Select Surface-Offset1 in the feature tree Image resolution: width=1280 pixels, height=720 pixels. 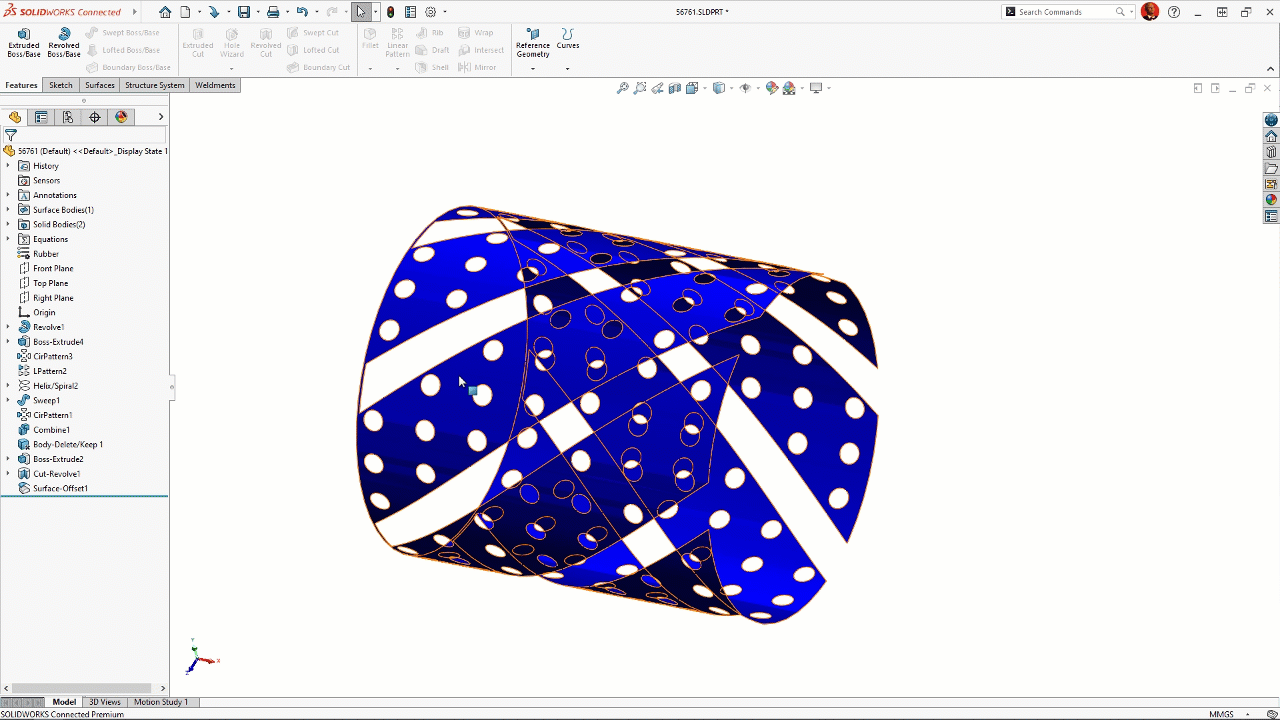click(x=60, y=488)
